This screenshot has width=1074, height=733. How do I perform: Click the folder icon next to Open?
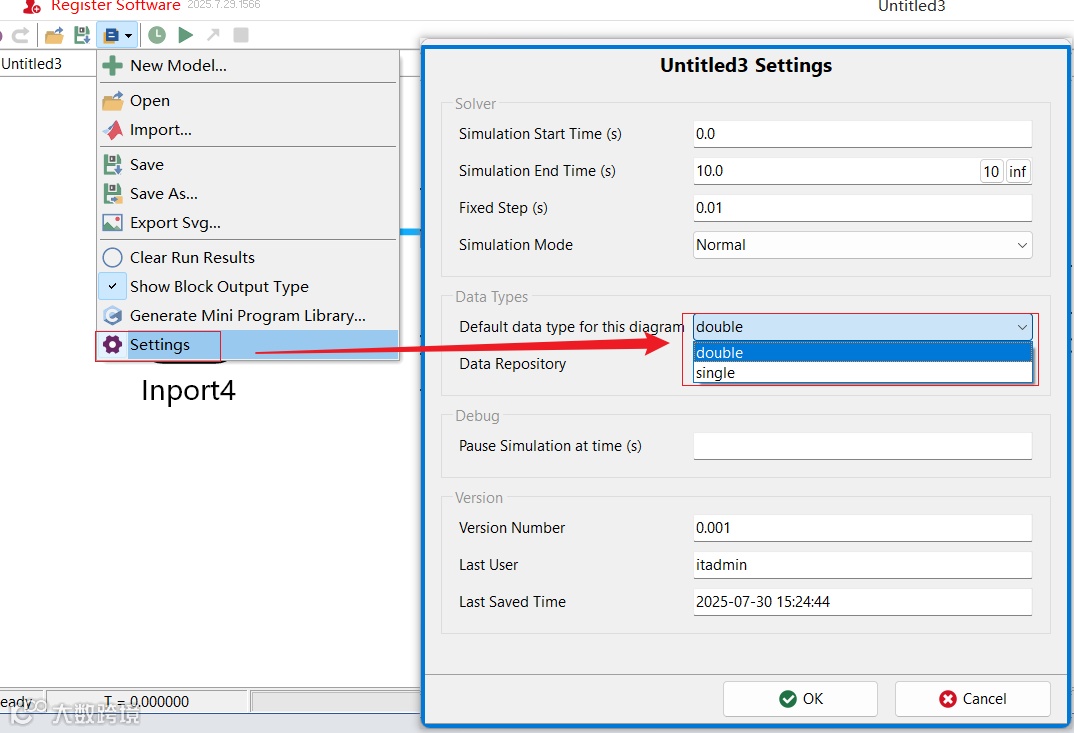pos(112,101)
